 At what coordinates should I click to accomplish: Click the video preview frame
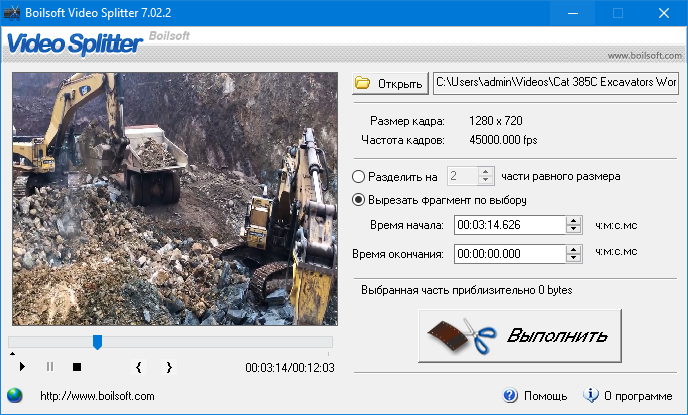(173, 199)
